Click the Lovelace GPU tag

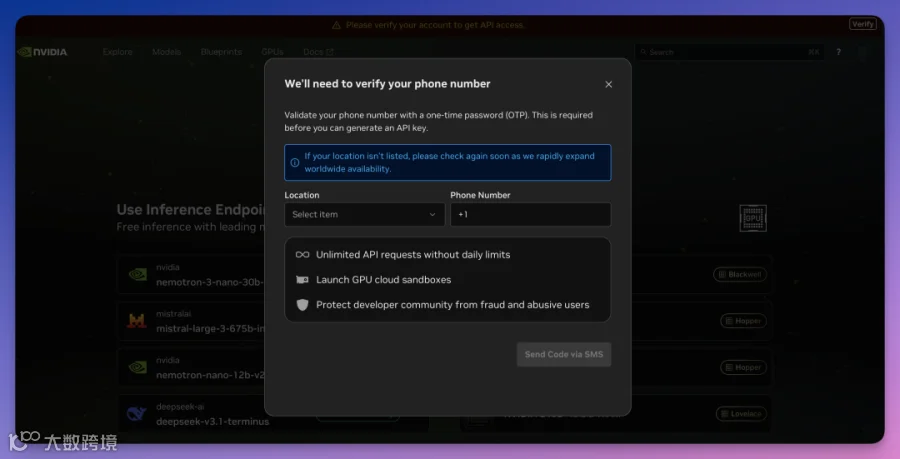coord(741,414)
